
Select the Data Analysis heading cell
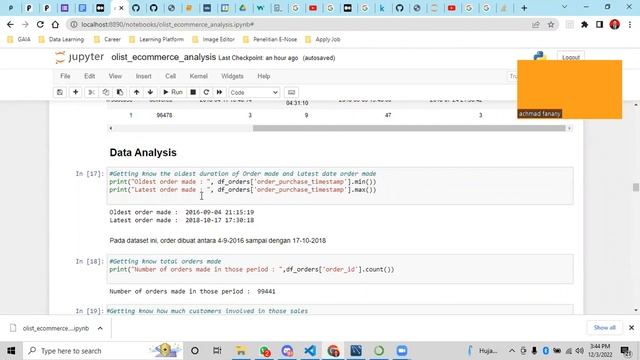coord(143,153)
